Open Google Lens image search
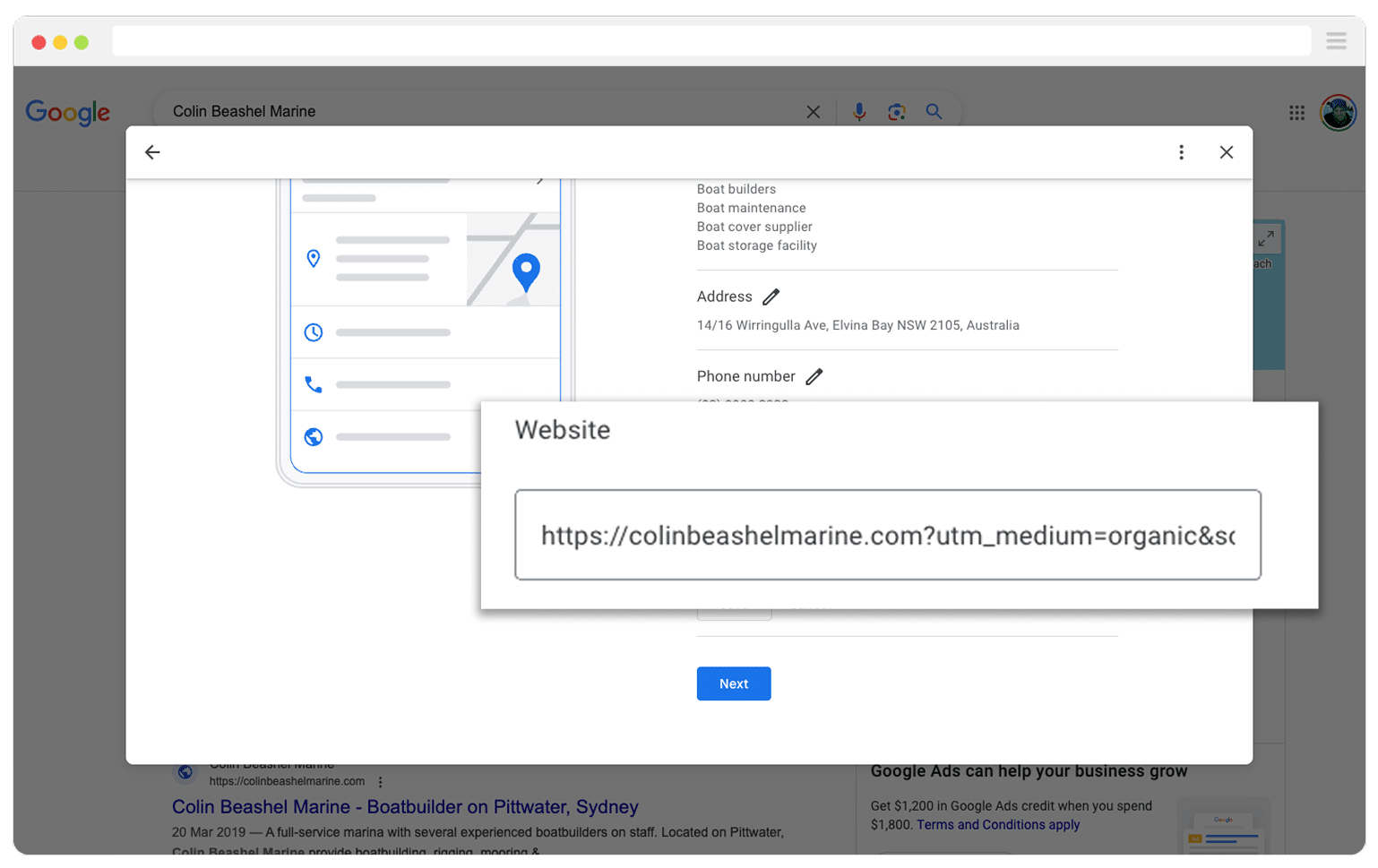Screen dimensions: 1378x868 [x=896, y=112]
